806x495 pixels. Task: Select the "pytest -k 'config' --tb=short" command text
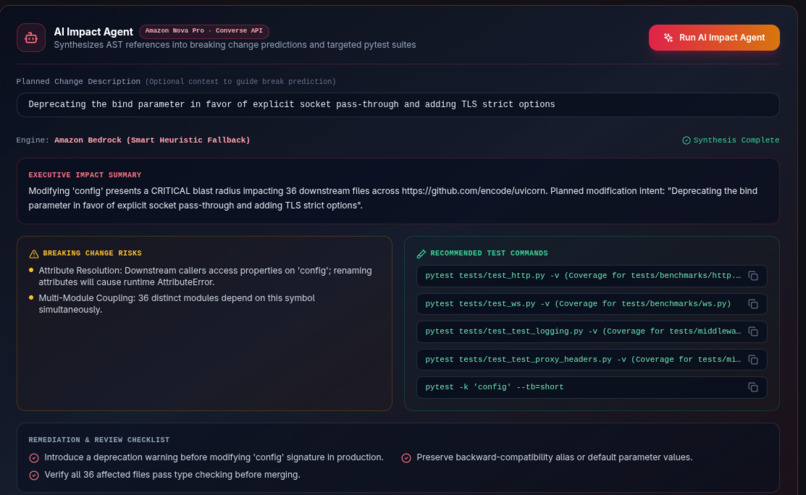pyautogui.click(x=494, y=387)
